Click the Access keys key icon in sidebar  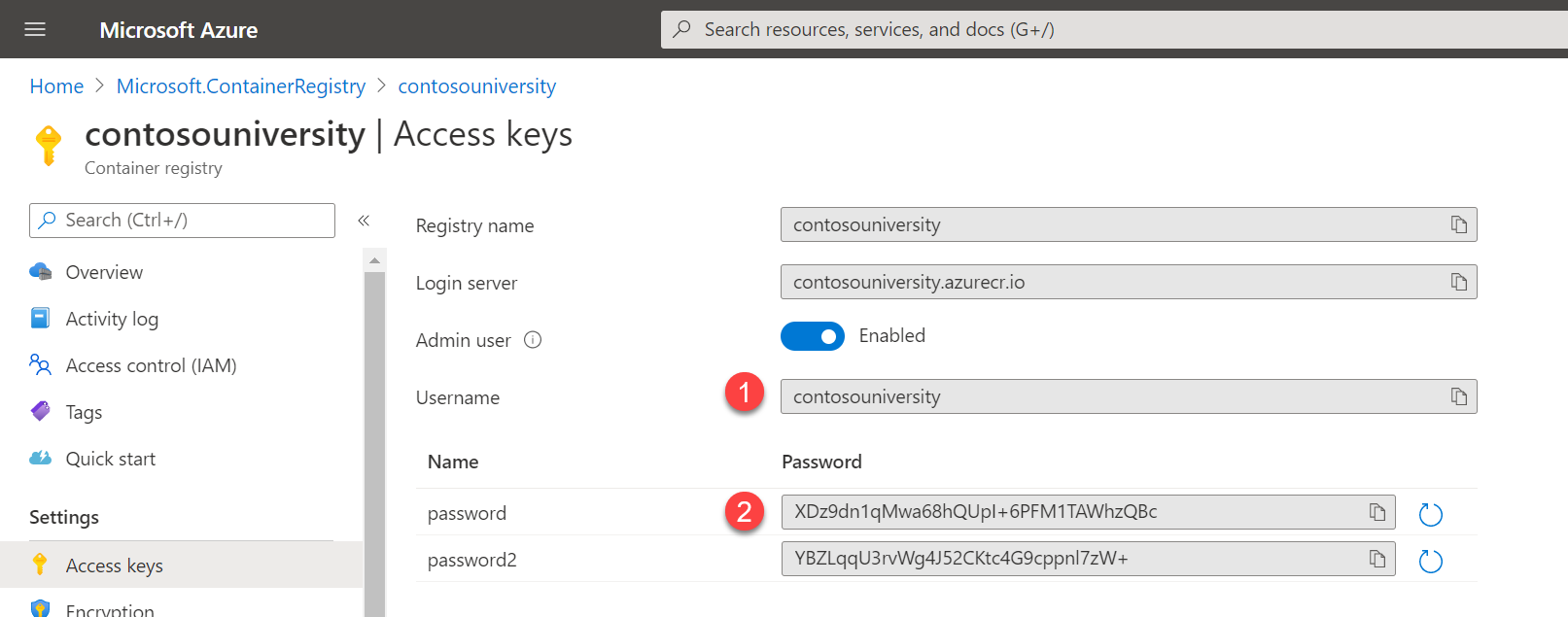40,565
